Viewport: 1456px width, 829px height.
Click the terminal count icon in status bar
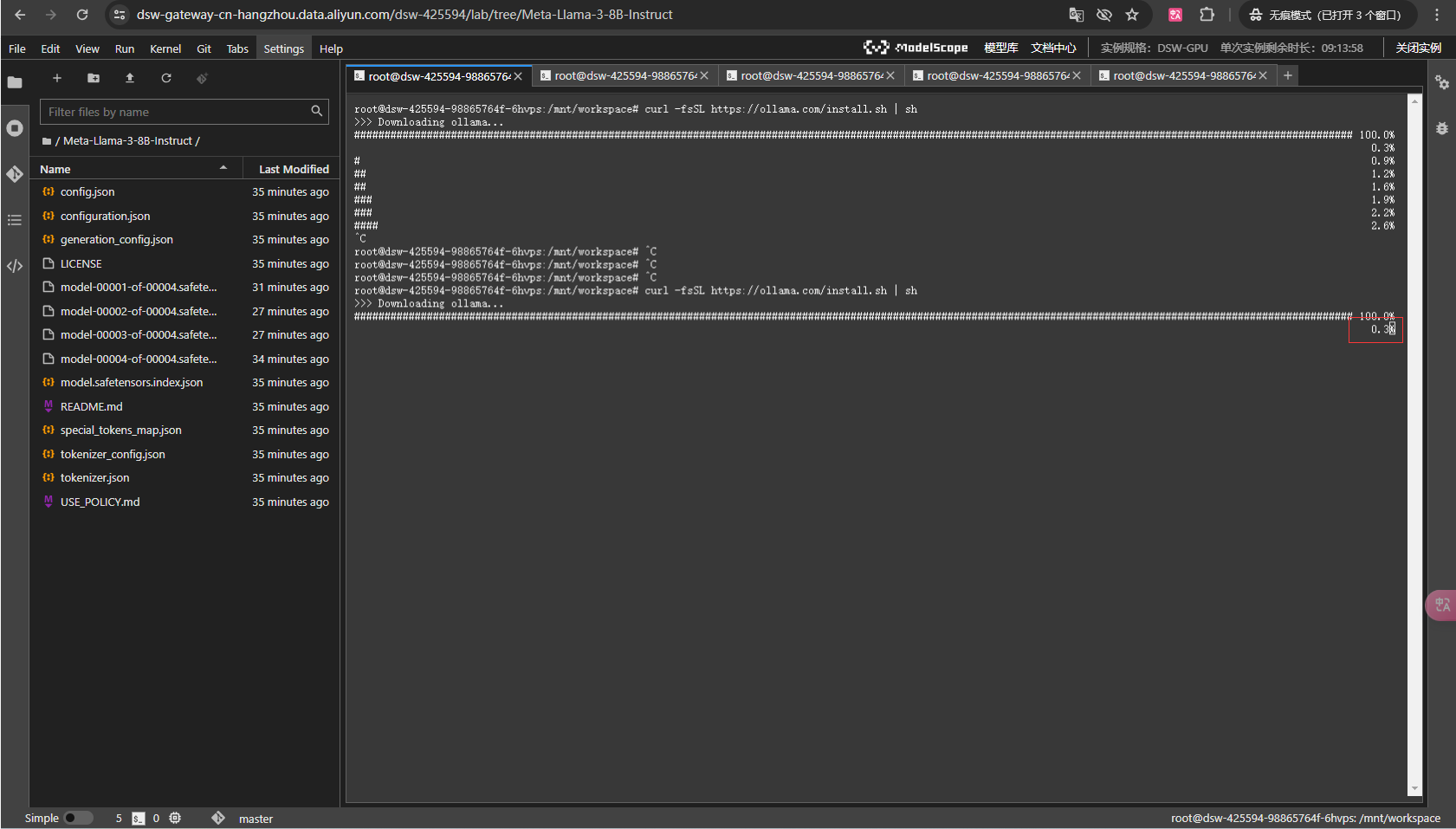tap(139, 819)
